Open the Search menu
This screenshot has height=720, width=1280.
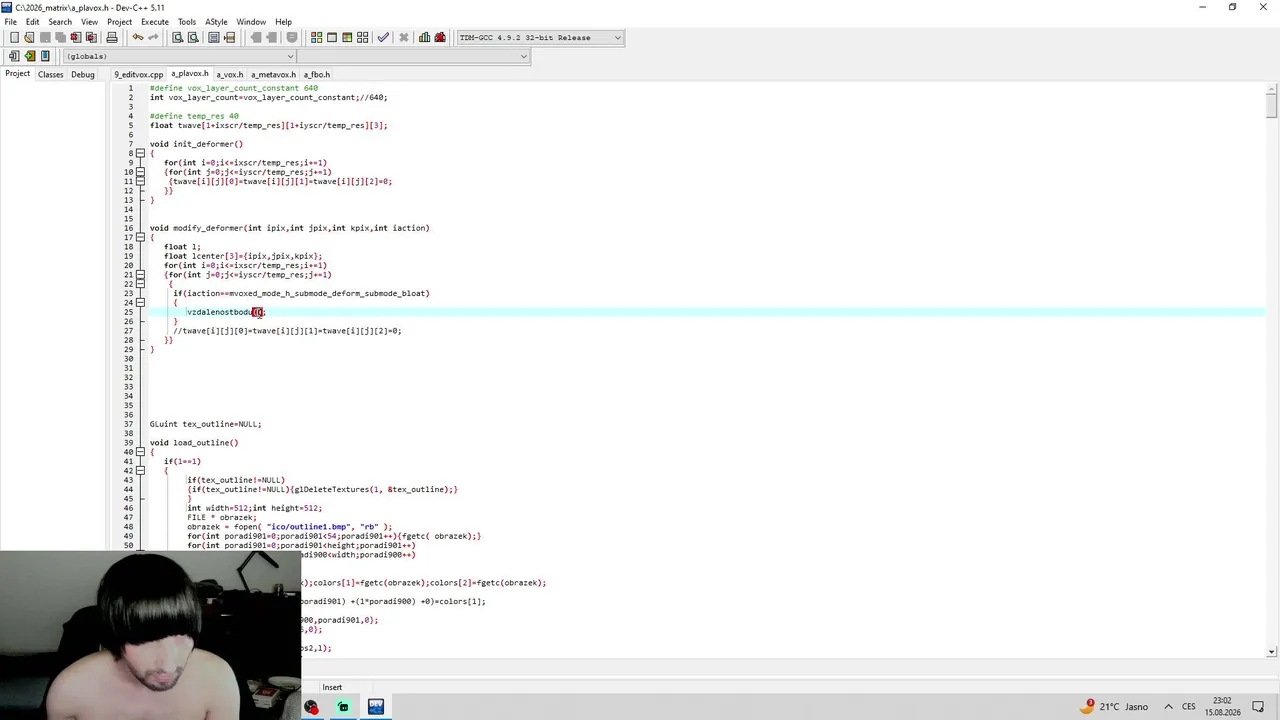coord(60,22)
